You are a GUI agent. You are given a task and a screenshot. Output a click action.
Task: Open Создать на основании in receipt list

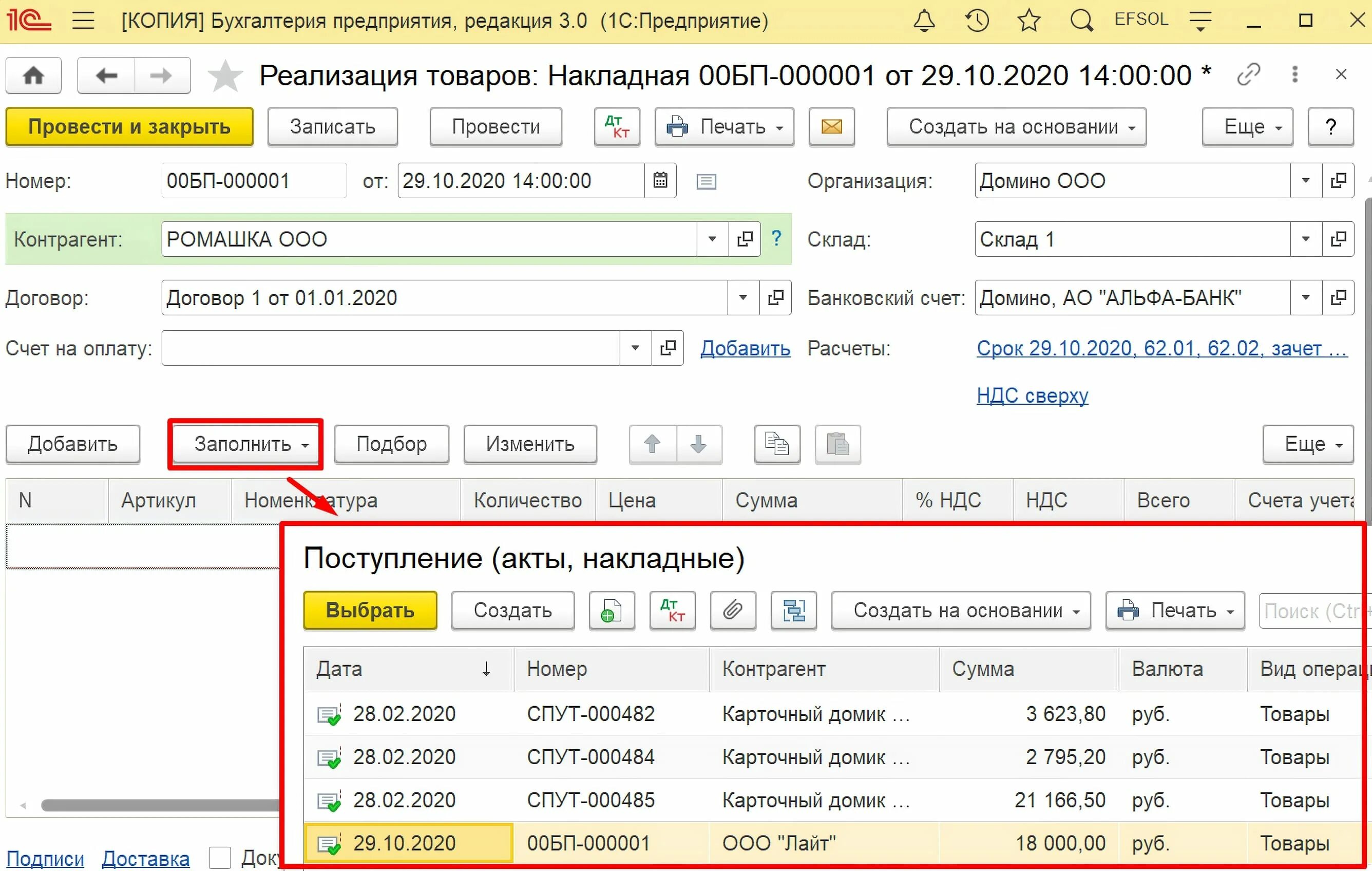pos(961,611)
